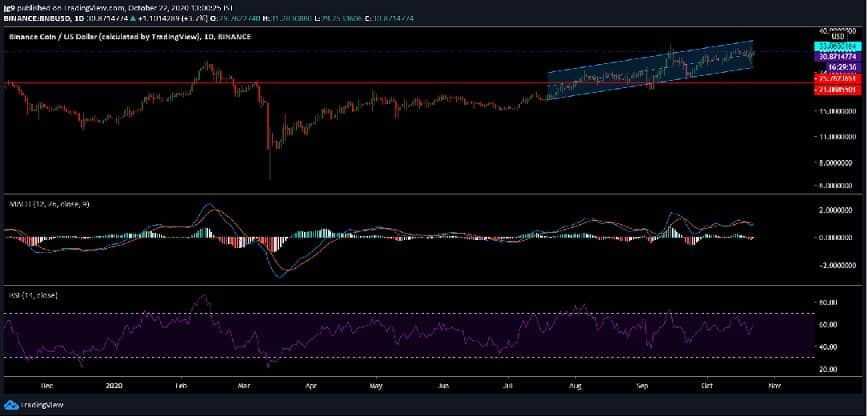The width and height of the screenshot is (867, 419).
Task: Click the Nov label on time axis
Action: (774, 383)
